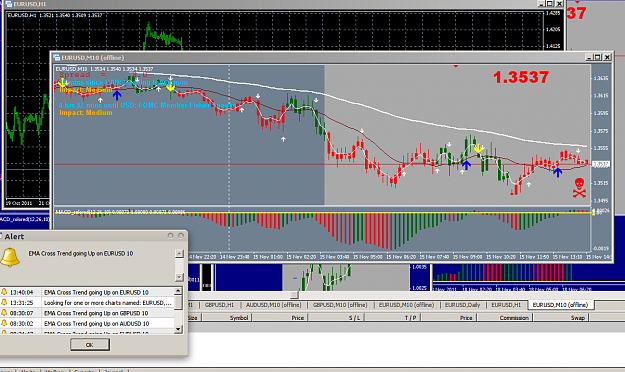Image resolution: width=625 pixels, height=372 pixels.
Task: Click the large red 1.3537 price label
Action: pyautogui.click(x=521, y=77)
